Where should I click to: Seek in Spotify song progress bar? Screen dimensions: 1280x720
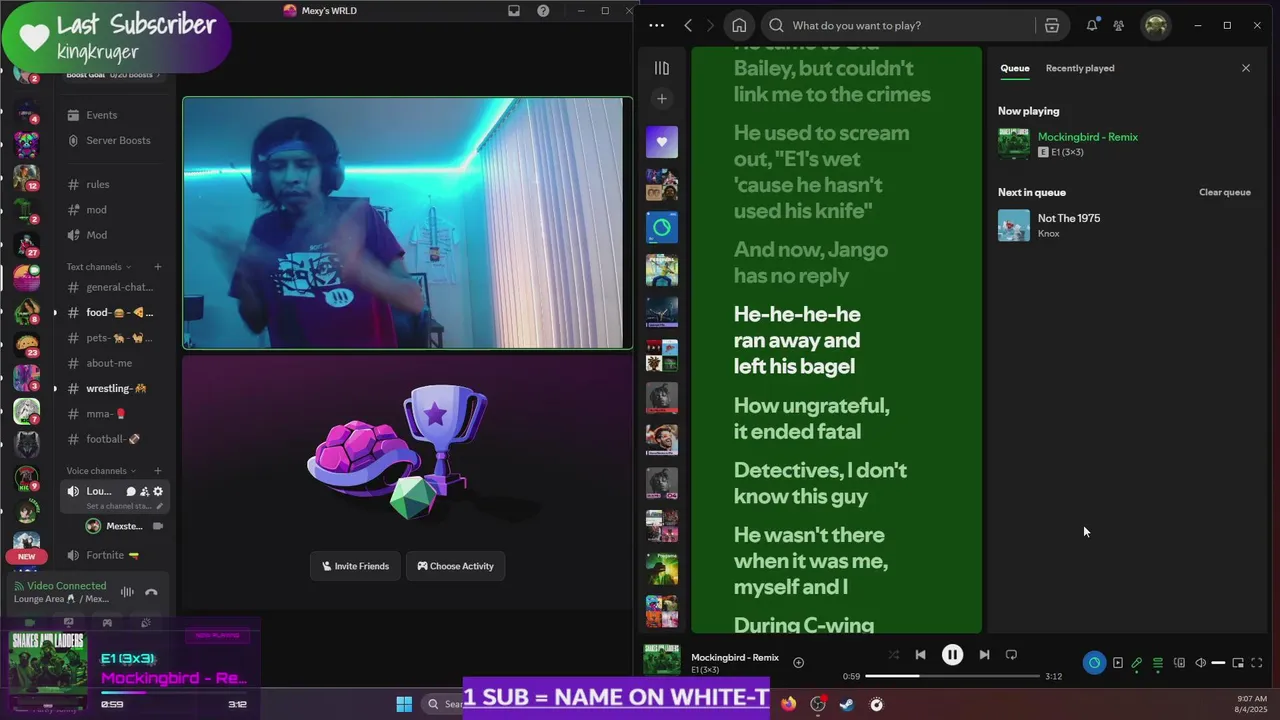coord(952,676)
